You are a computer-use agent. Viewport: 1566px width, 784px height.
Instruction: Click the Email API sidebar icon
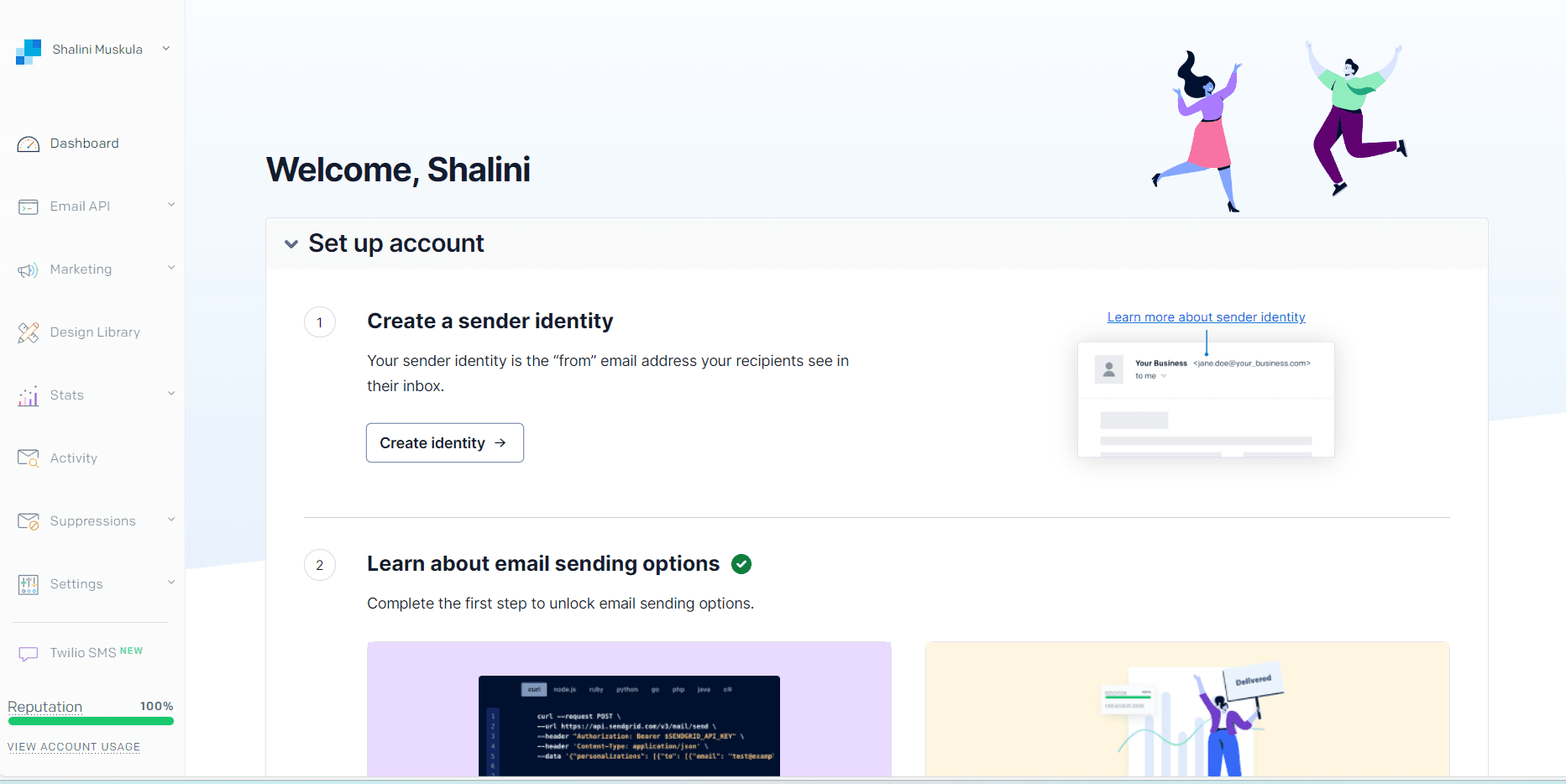[x=29, y=207]
